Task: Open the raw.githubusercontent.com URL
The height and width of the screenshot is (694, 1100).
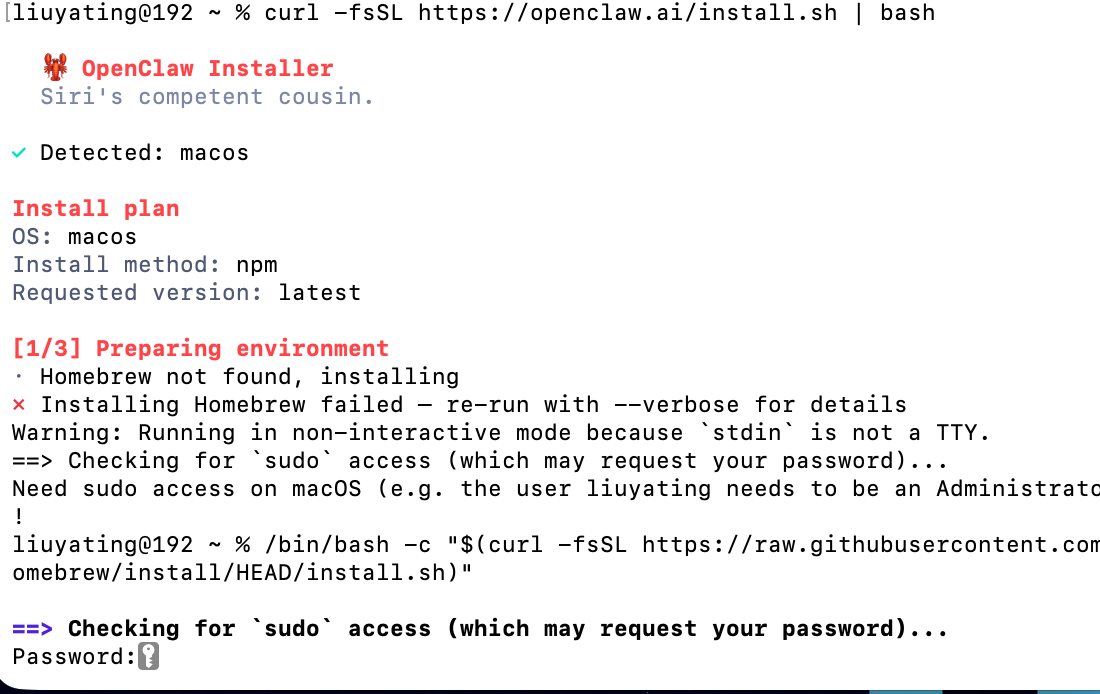Action: 870,545
